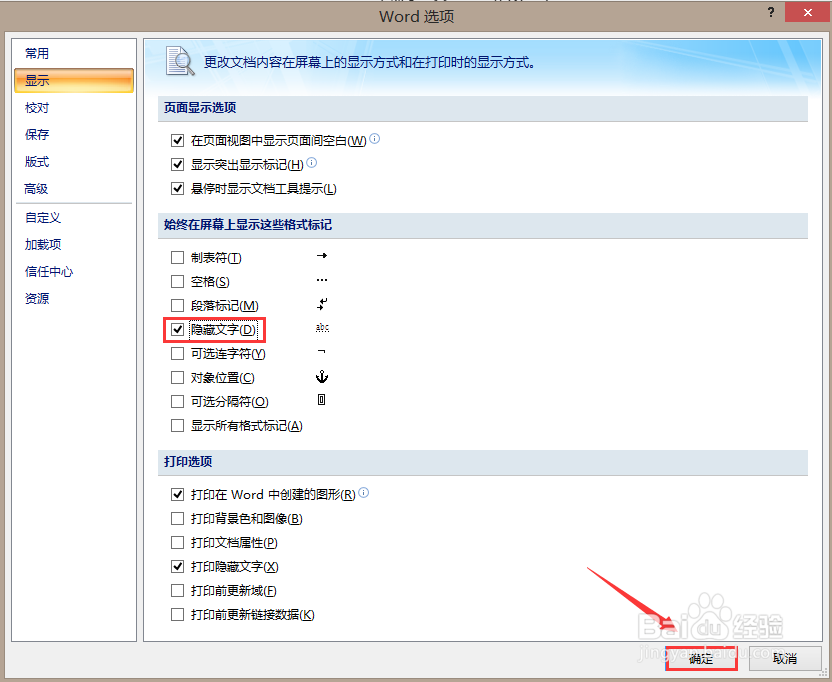Enable 可选分隔符 checkbox
The height and width of the screenshot is (682, 832).
(177, 401)
